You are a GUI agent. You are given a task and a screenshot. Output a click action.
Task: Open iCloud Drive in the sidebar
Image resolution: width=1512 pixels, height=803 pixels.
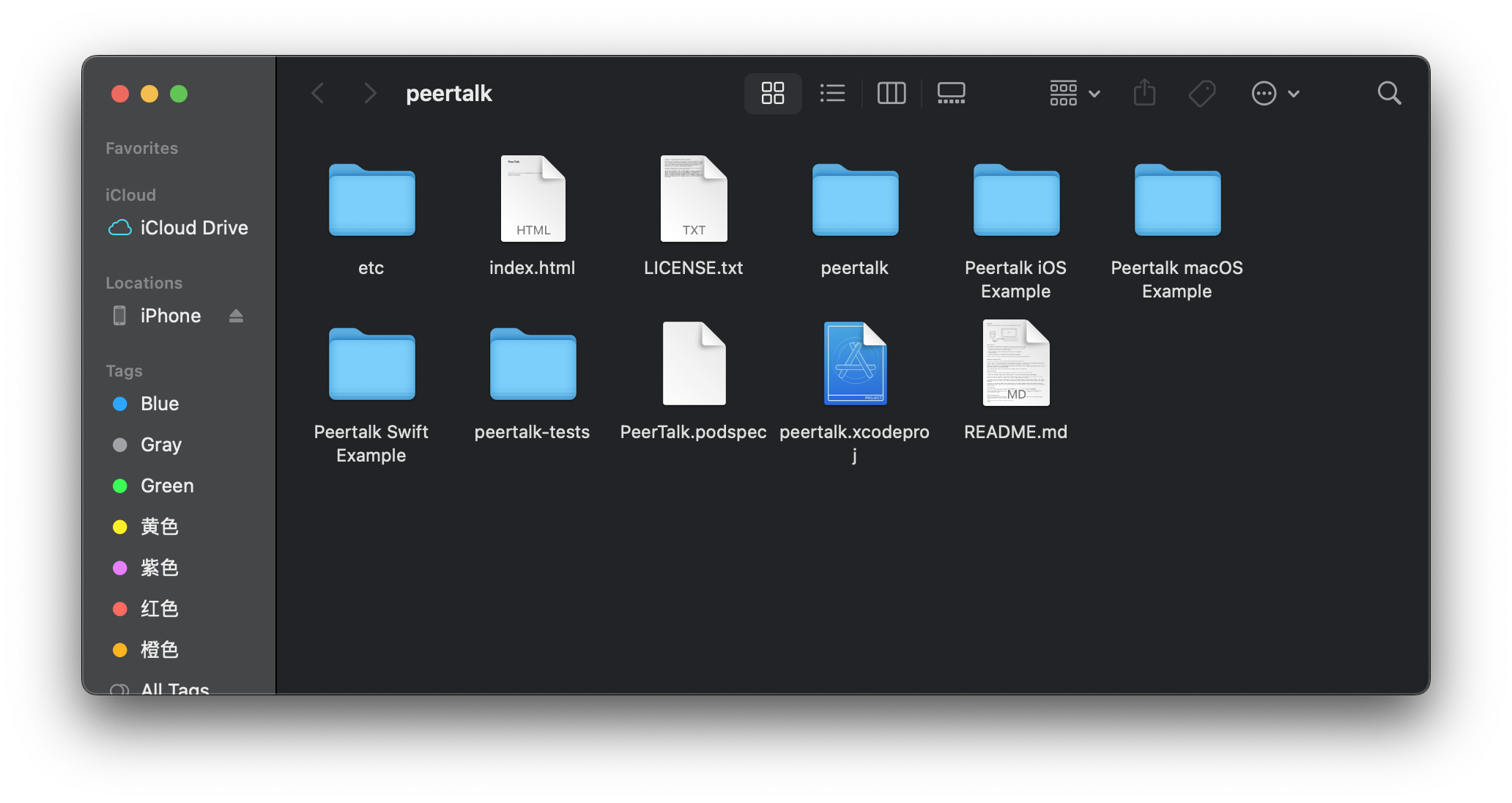pos(179,228)
